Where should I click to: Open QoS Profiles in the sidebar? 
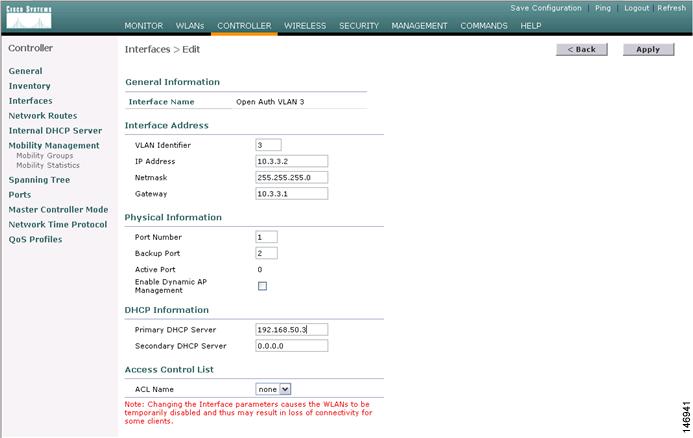tap(35, 240)
